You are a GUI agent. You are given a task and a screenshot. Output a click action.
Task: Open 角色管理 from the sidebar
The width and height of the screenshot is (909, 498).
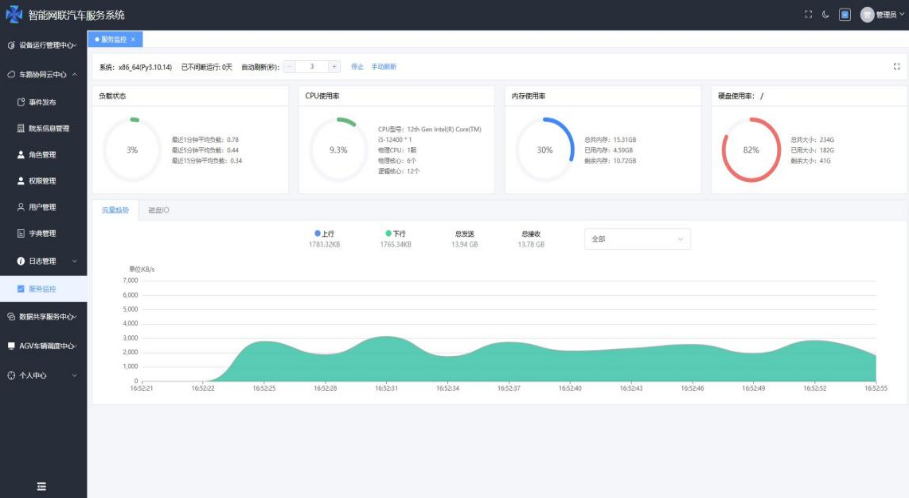43,155
